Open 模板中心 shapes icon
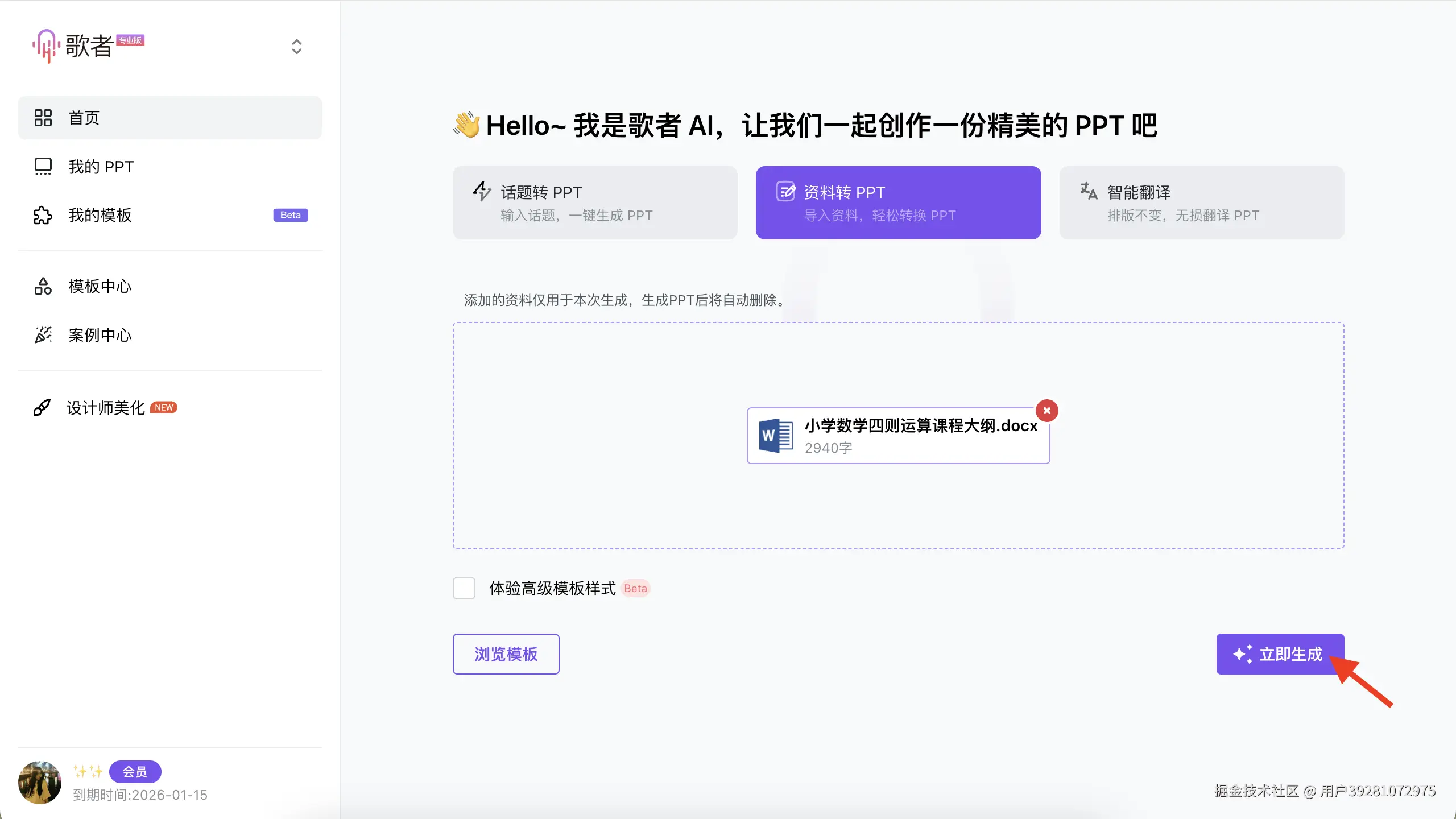The height and width of the screenshot is (819, 1456). point(43,286)
